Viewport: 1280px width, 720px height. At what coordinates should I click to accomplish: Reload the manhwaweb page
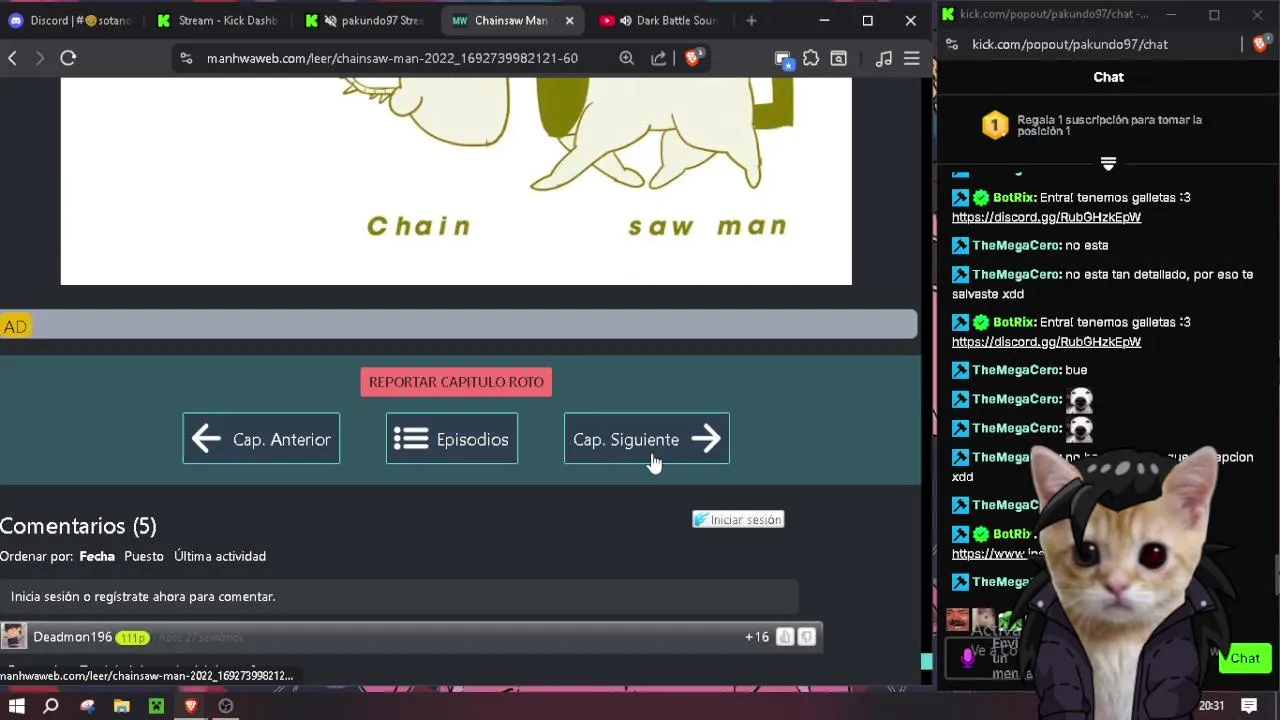pyautogui.click(x=68, y=58)
